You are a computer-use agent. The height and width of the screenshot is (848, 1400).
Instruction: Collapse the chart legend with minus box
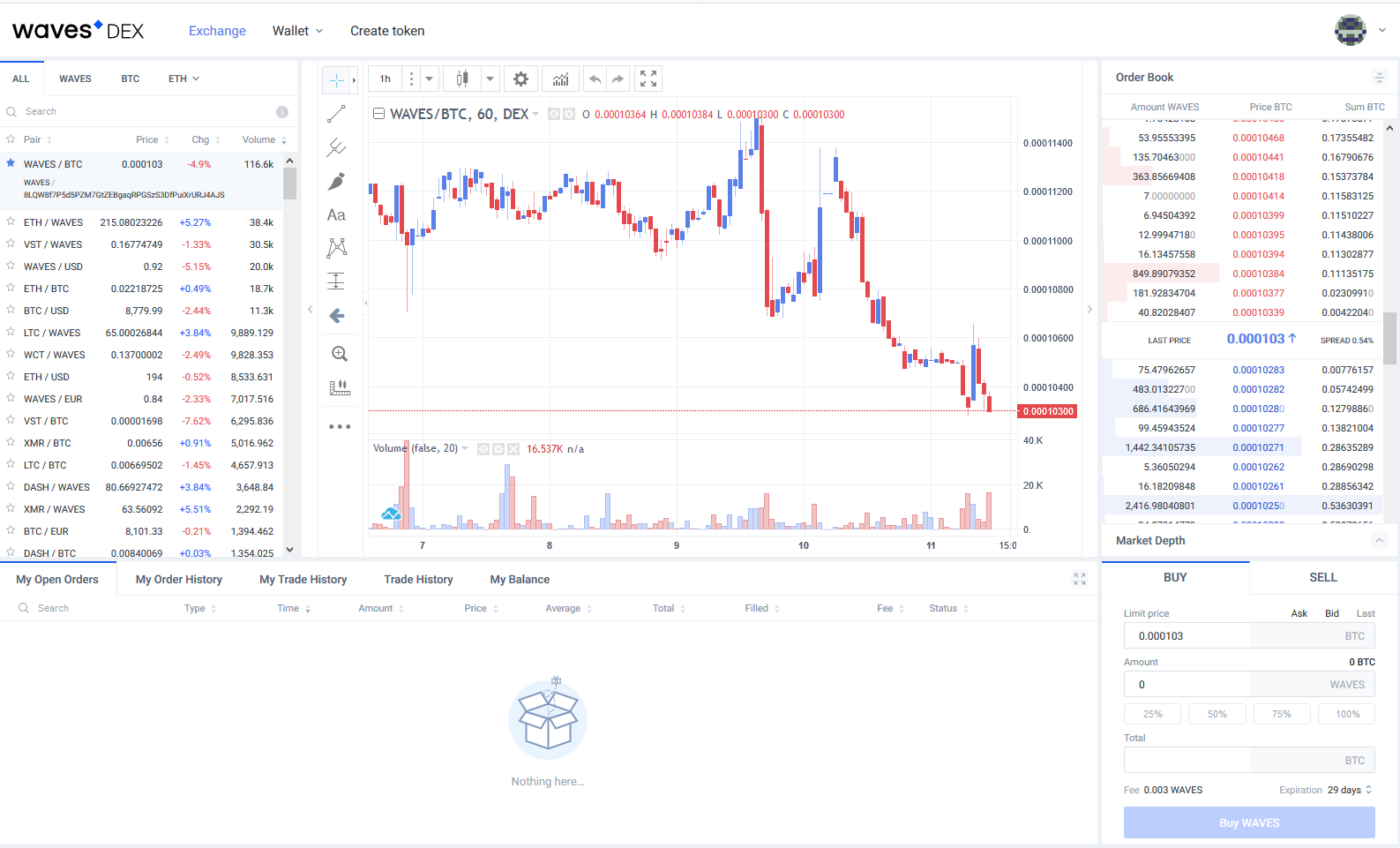[x=378, y=114]
